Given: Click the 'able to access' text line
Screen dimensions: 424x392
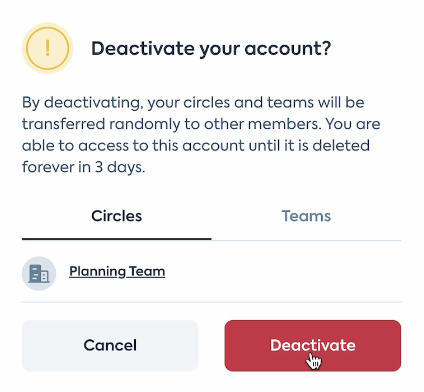Looking at the screenshot, I should click(196, 146).
